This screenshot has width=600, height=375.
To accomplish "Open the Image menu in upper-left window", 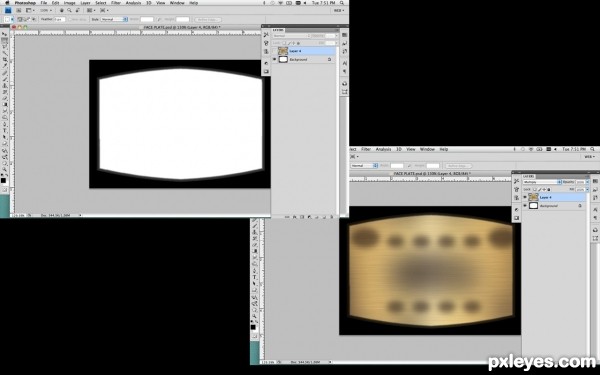I will point(69,3).
